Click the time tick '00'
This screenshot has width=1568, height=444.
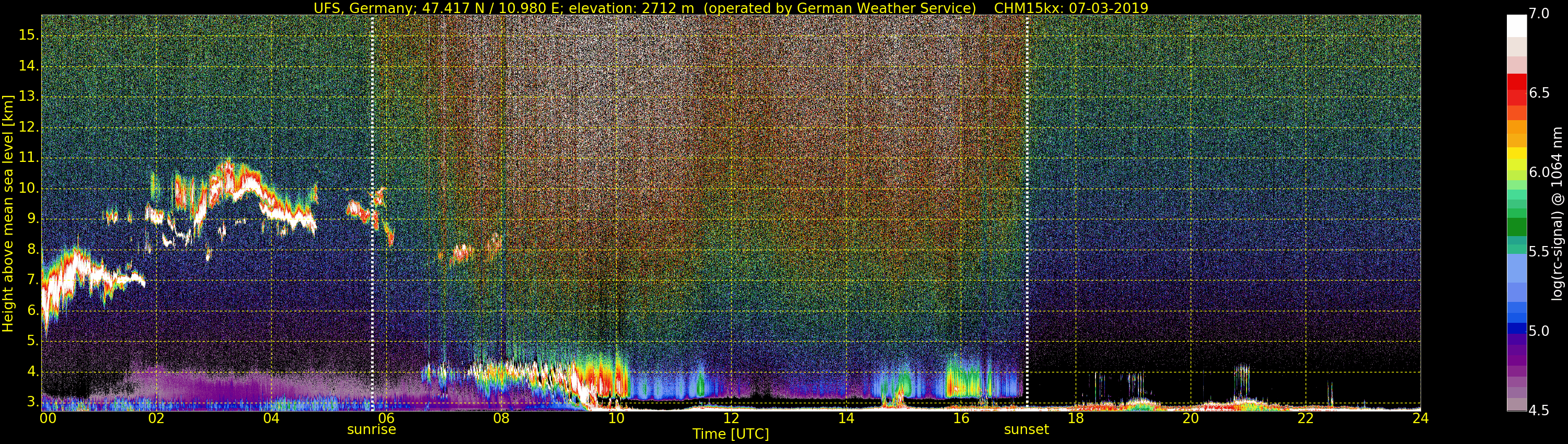click(x=48, y=418)
